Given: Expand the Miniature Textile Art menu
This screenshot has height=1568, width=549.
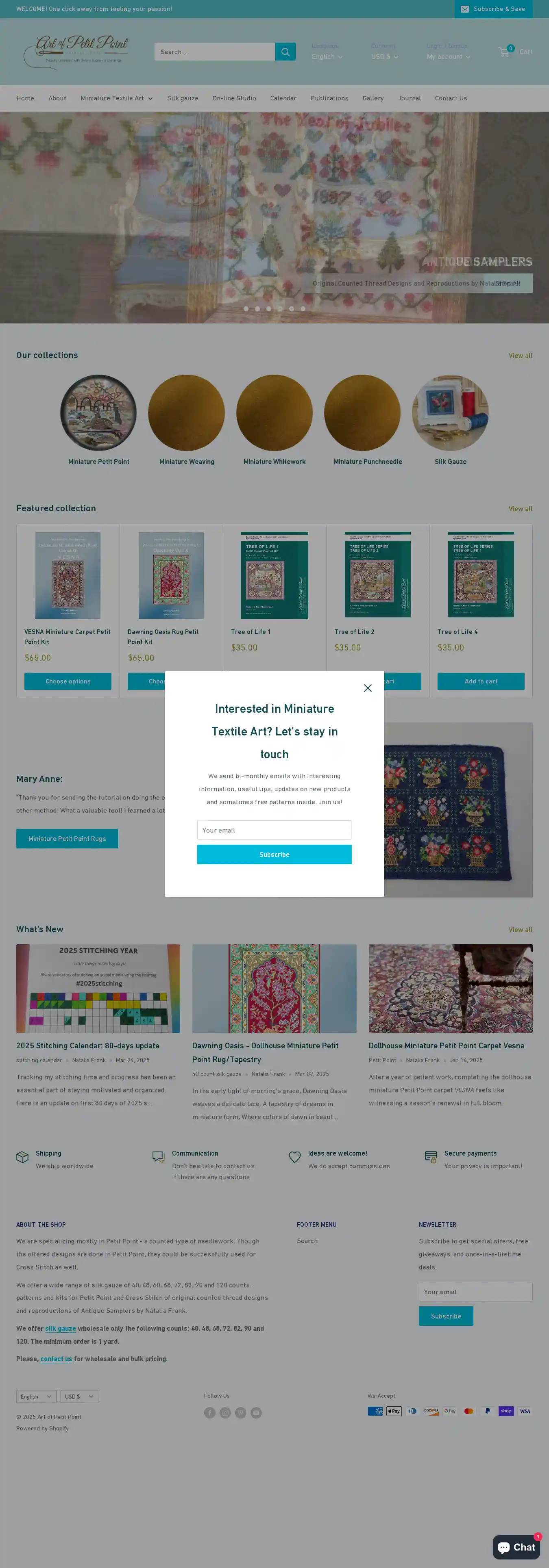Looking at the screenshot, I should pos(116,98).
